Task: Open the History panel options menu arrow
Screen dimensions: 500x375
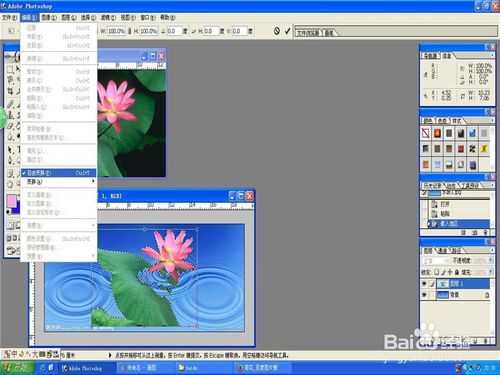Action: pos(492,185)
